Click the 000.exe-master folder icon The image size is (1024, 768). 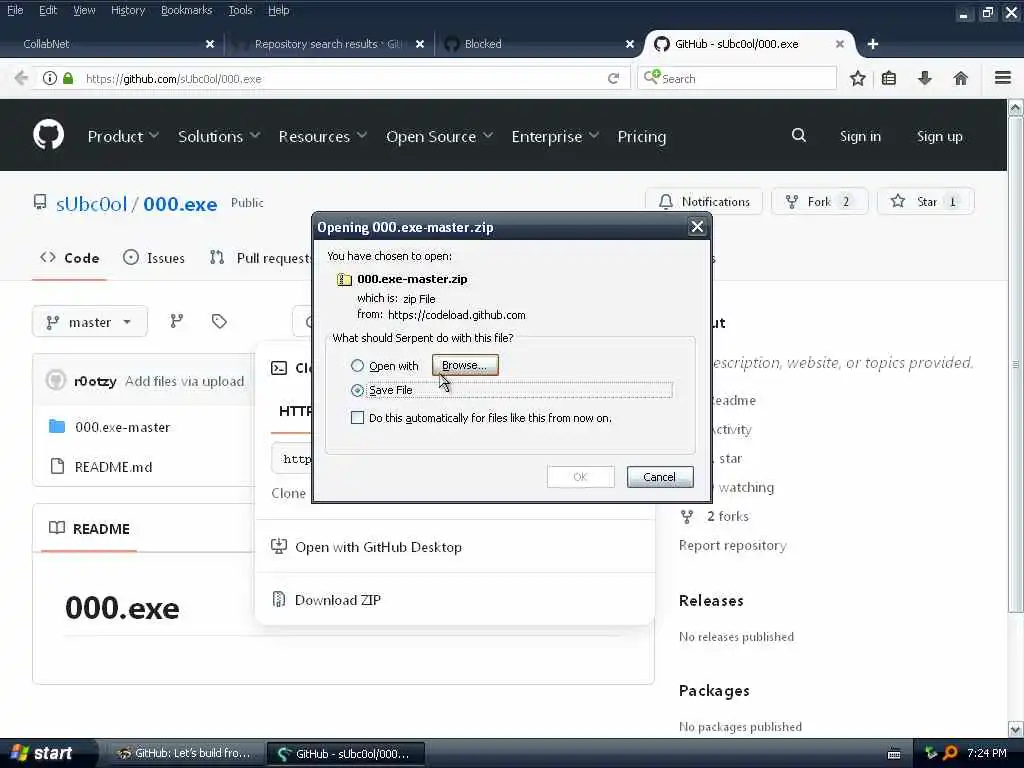(57, 426)
